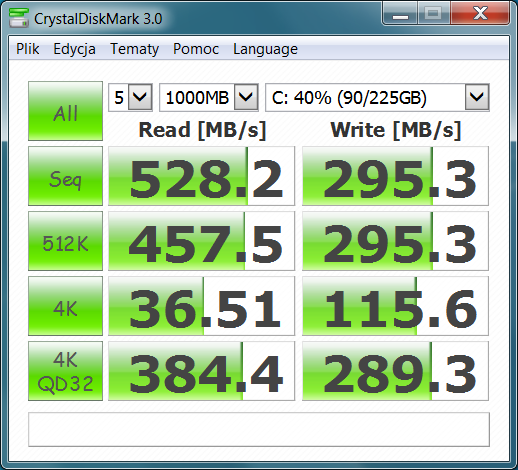Image resolution: width=518 pixels, height=470 pixels.
Task: Click the CrystalDiskMark title bar icon
Action: click(19, 18)
